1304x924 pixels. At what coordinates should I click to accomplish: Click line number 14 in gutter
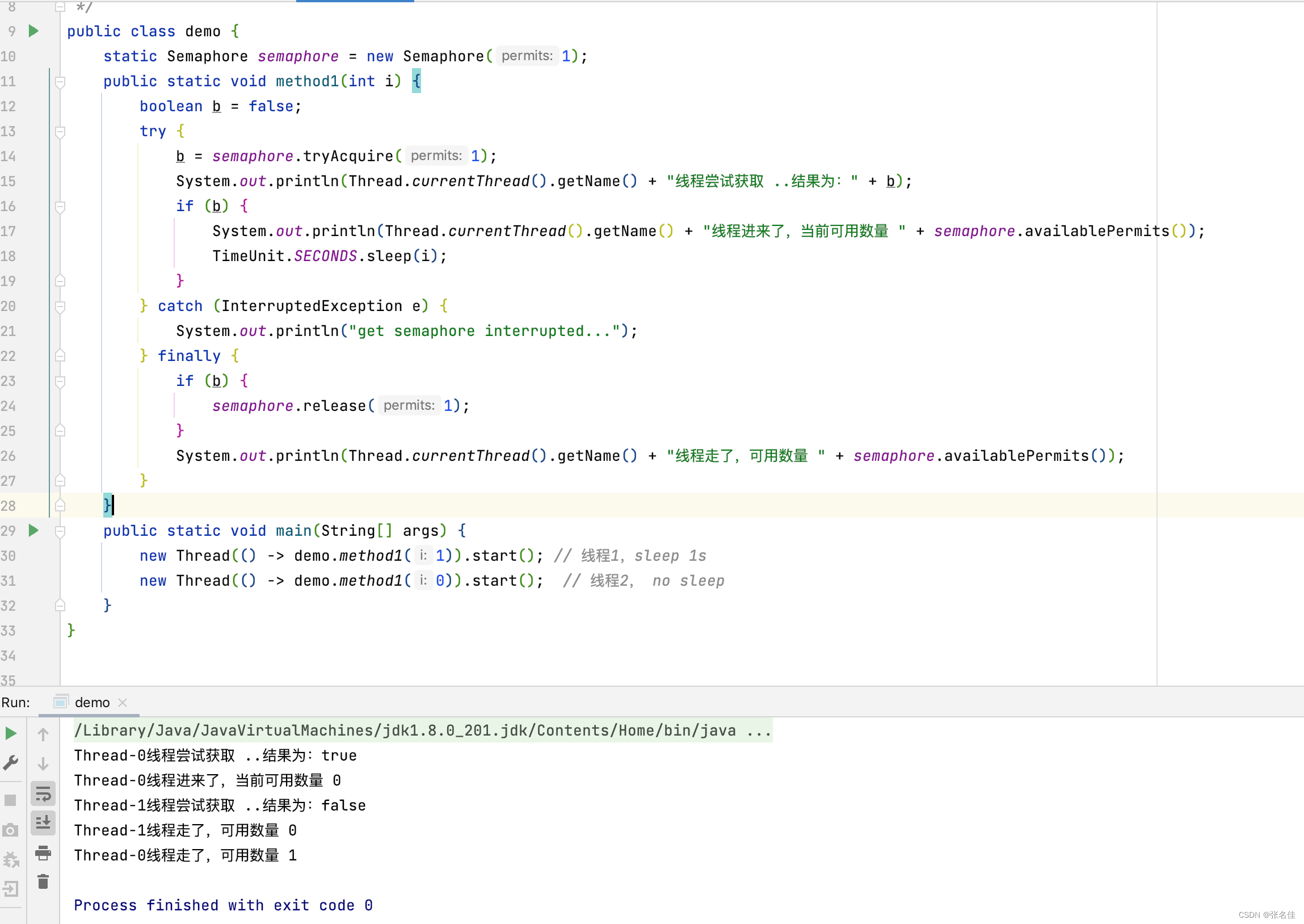[x=9, y=156]
